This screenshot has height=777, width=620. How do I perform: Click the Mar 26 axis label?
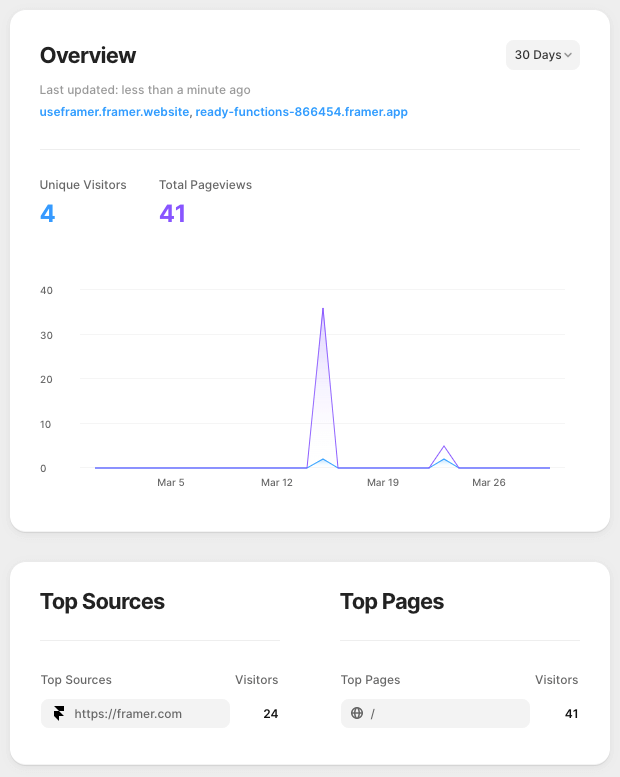489,483
